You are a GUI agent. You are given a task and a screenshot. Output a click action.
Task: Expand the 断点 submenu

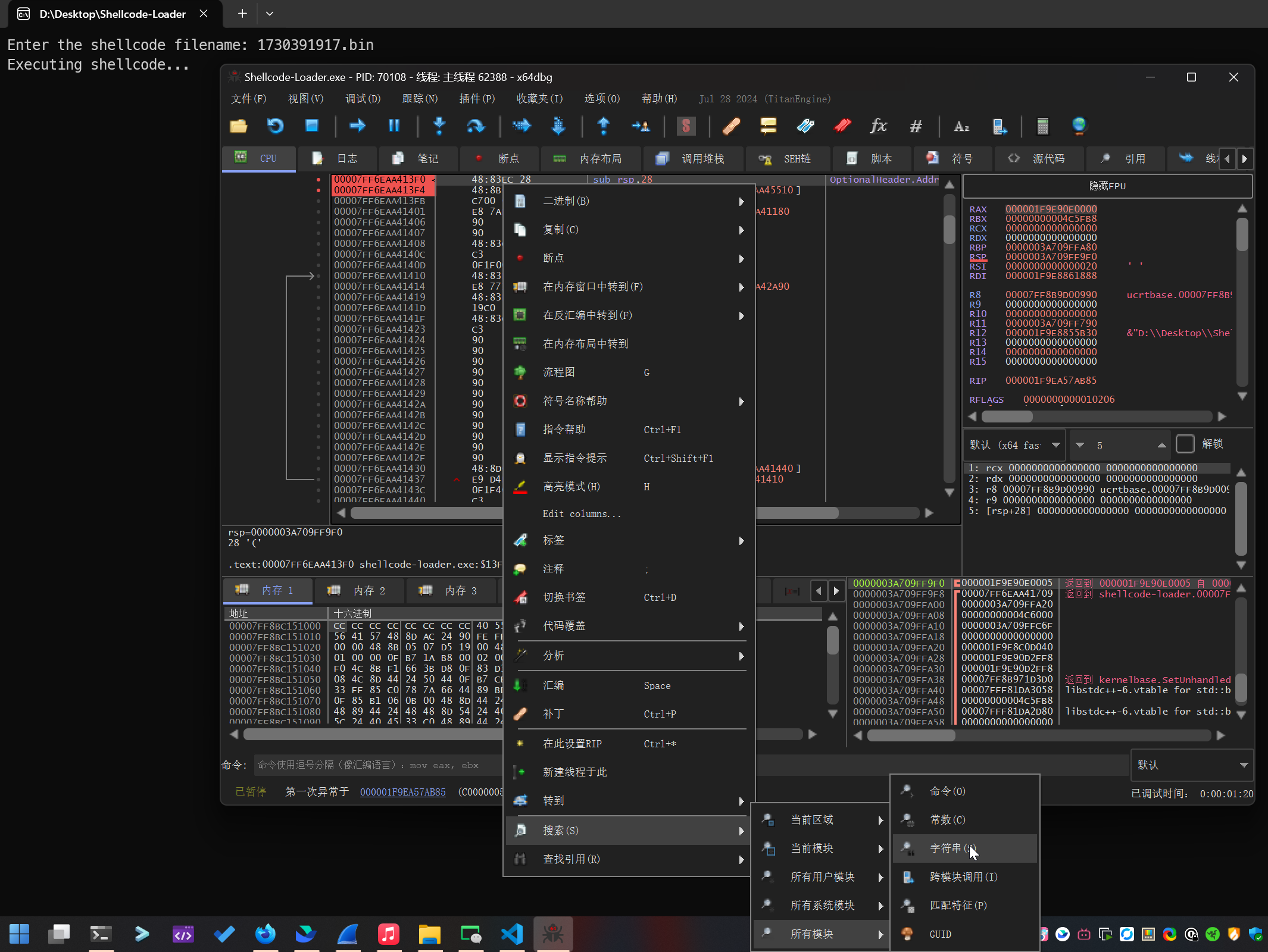(629, 258)
